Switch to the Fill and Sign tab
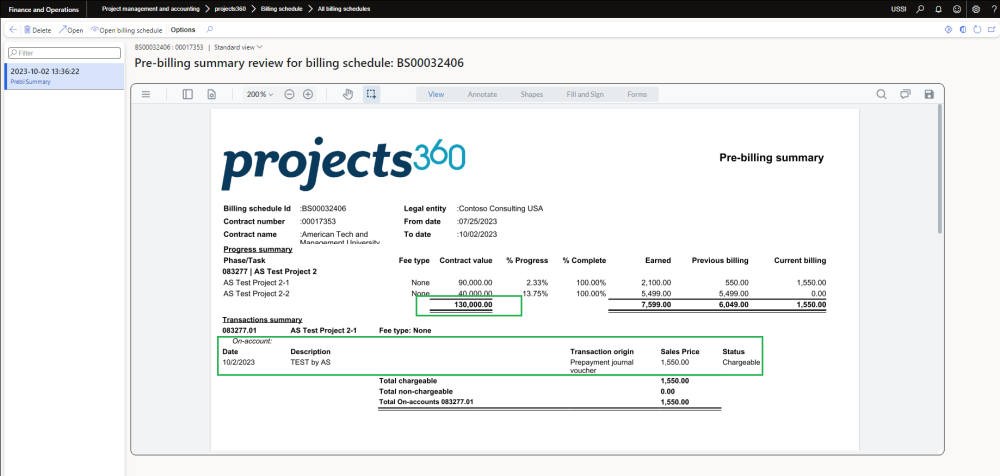This screenshot has height=476, width=1000. pos(584,94)
